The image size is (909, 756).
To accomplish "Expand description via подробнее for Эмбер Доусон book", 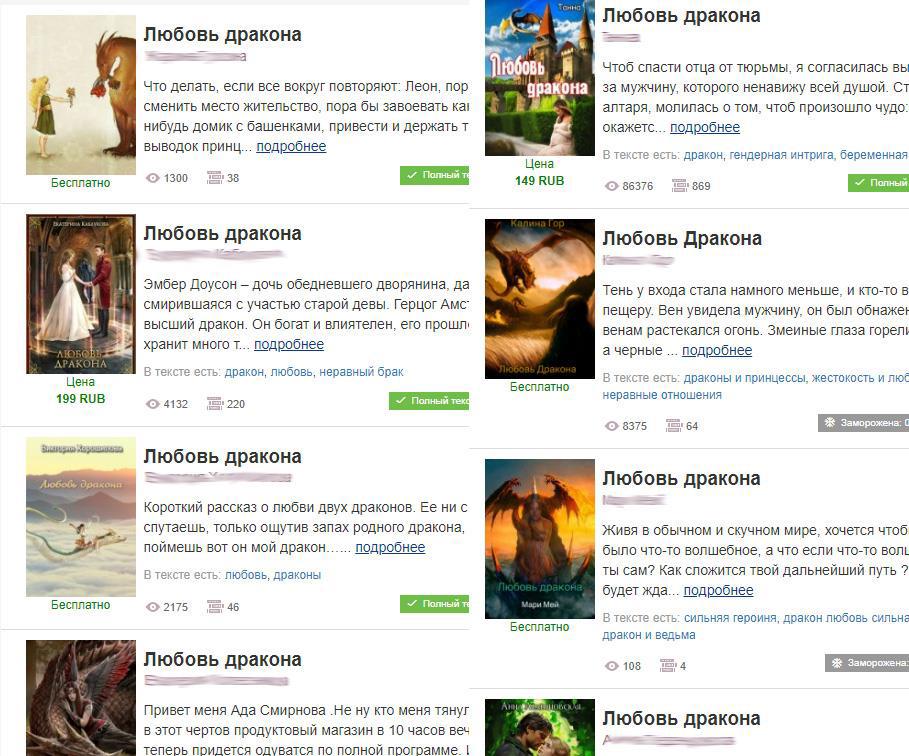I will 289,344.
